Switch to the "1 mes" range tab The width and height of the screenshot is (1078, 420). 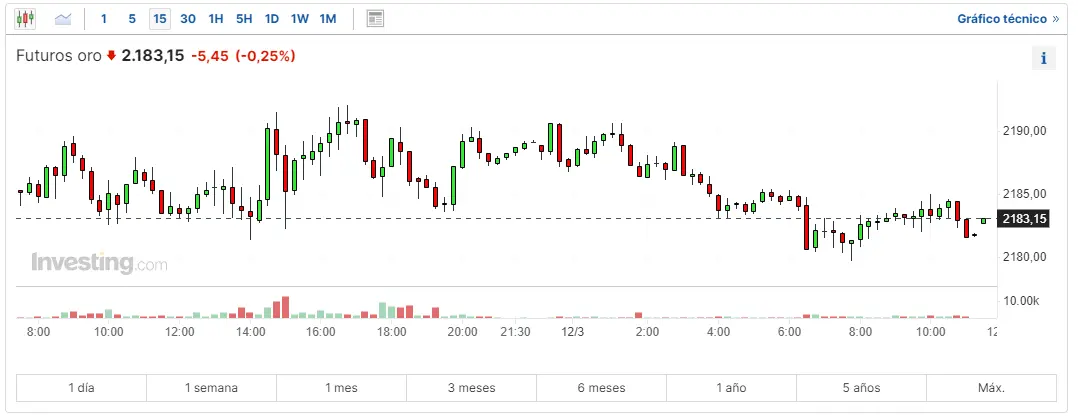pyautogui.click(x=341, y=388)
